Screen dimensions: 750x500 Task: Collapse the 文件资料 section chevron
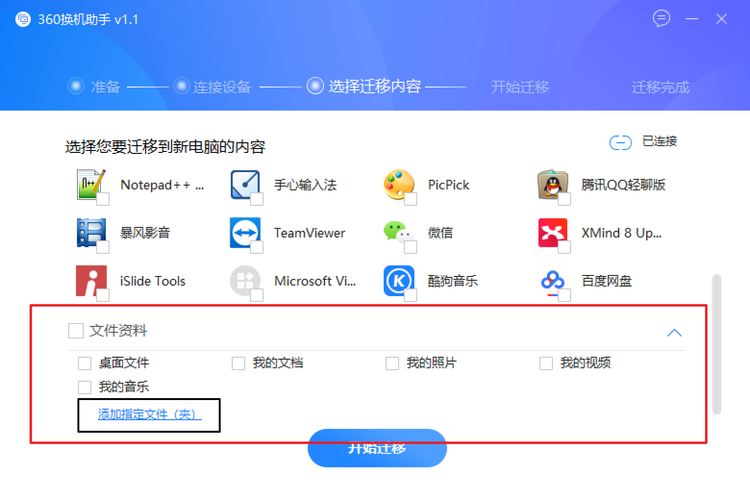[674, 333]
